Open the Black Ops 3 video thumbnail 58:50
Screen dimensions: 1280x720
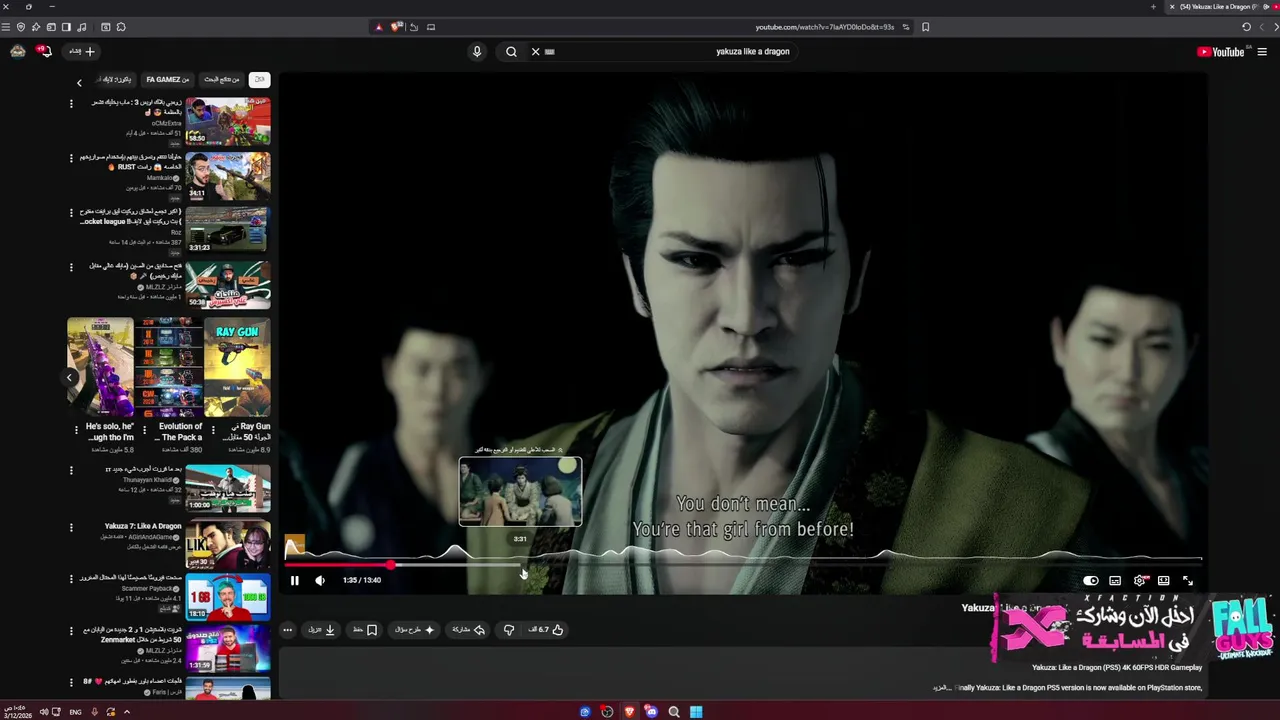(228, 121)
